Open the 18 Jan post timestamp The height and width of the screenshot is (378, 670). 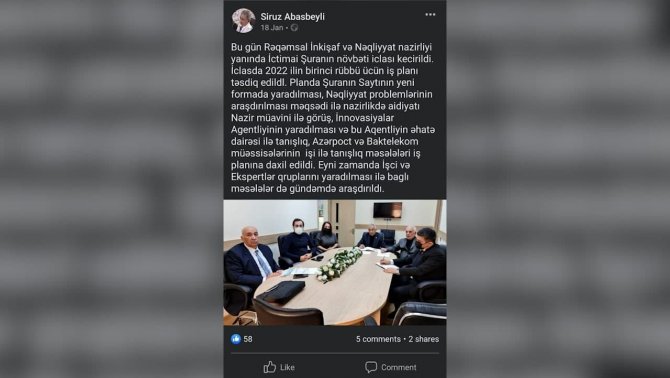coord(272,28)
